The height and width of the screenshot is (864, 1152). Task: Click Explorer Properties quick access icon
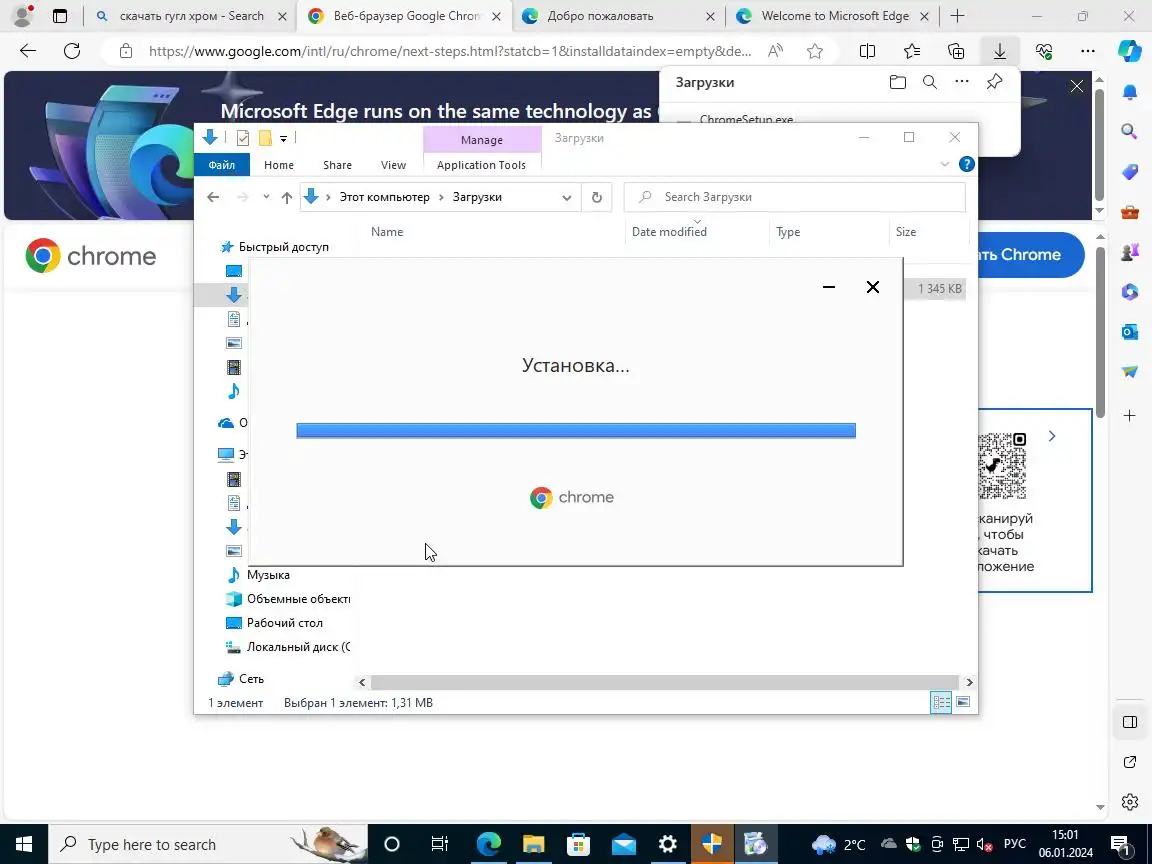pyautogui.click(x=243, y=137)
